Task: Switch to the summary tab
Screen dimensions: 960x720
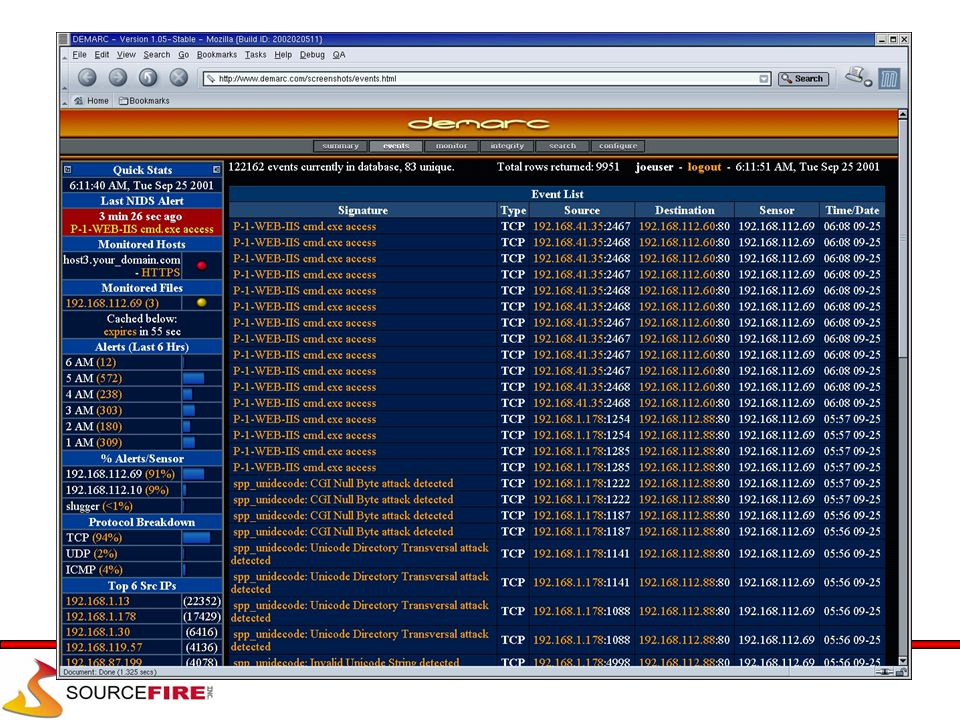Action: (340, 146)
